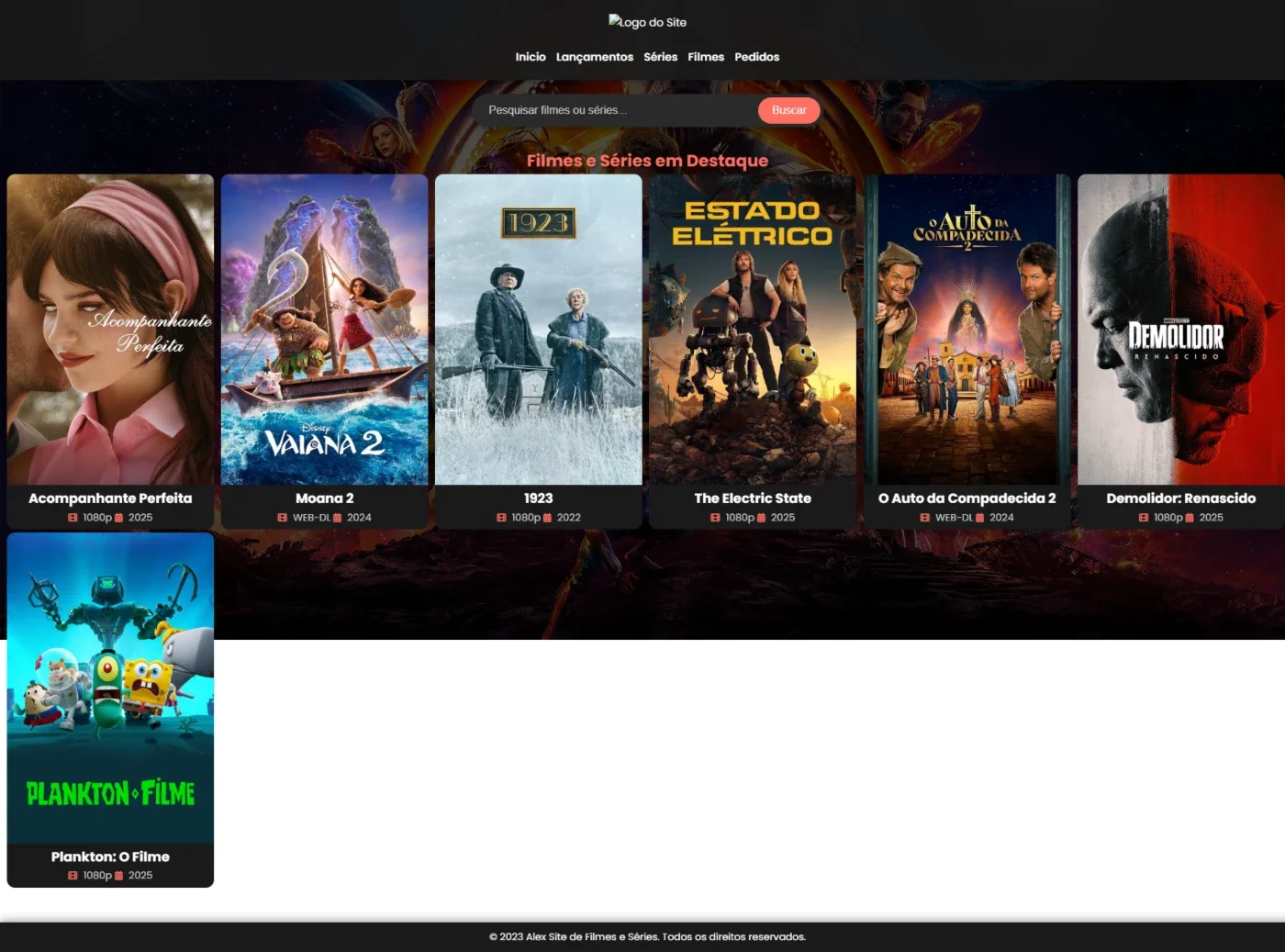Viewport: 1285px width, 952px height.
Task: Navigate to the Filmes section
Action: [x=706, y=57]
